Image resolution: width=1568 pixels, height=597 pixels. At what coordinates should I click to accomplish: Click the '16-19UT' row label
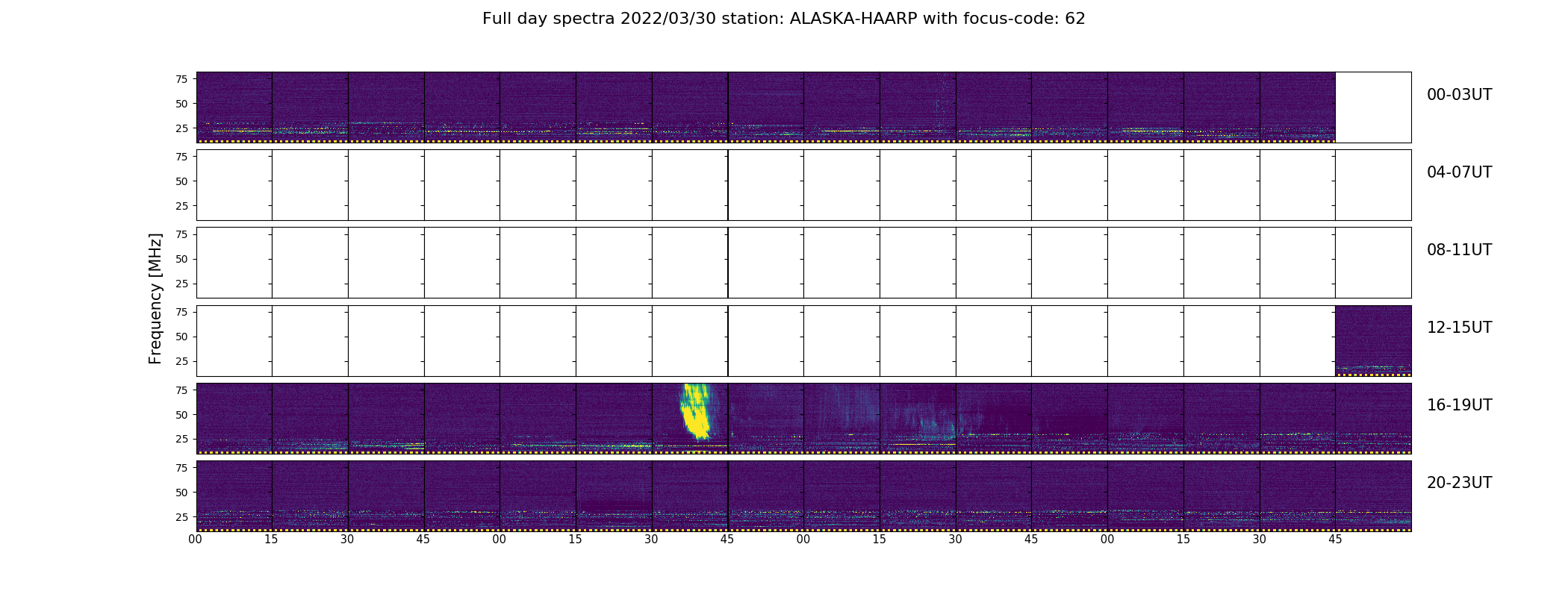[1459, 405]
